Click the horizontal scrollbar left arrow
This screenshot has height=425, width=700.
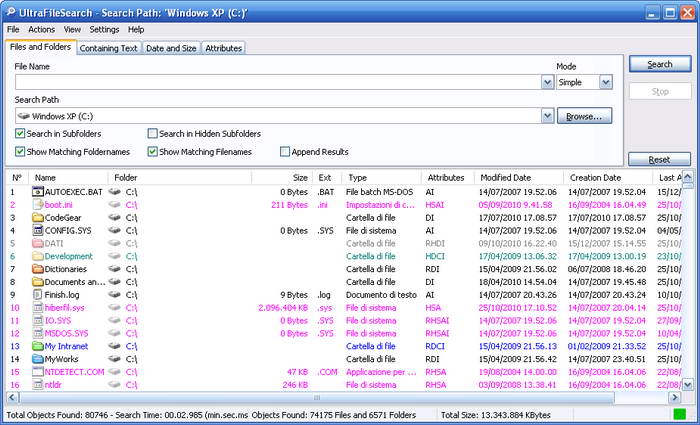(x=12, y=397)
